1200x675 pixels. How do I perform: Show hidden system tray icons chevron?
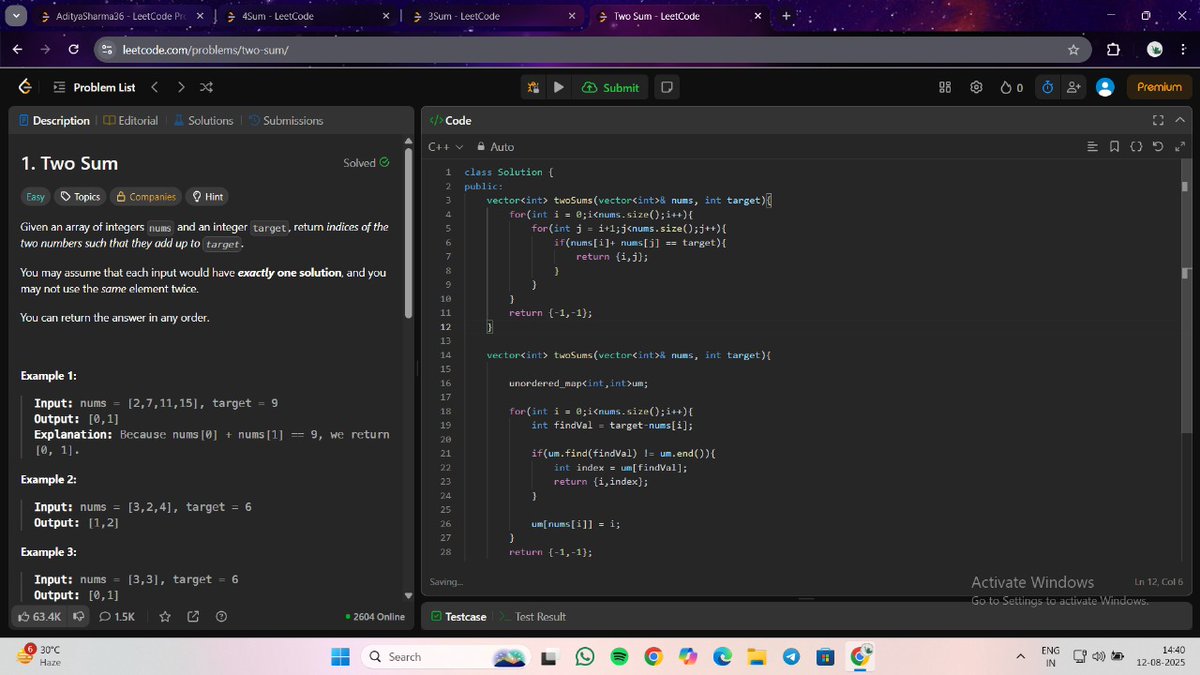1021,657
